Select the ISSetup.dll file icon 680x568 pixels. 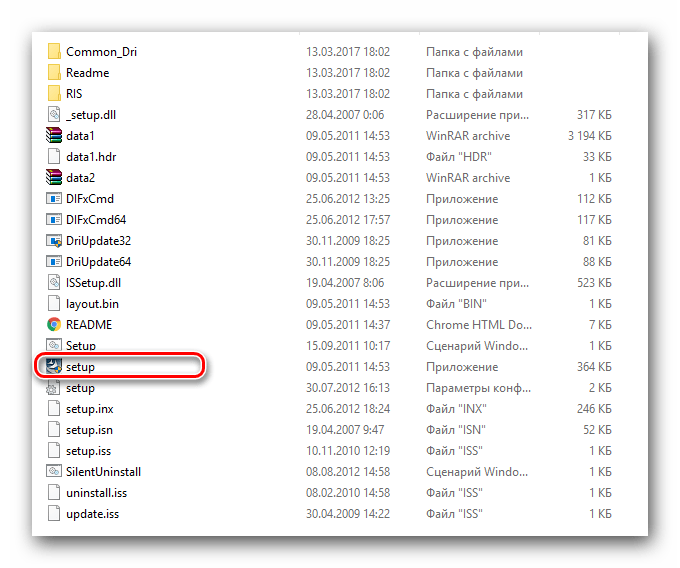coord(54,283)
